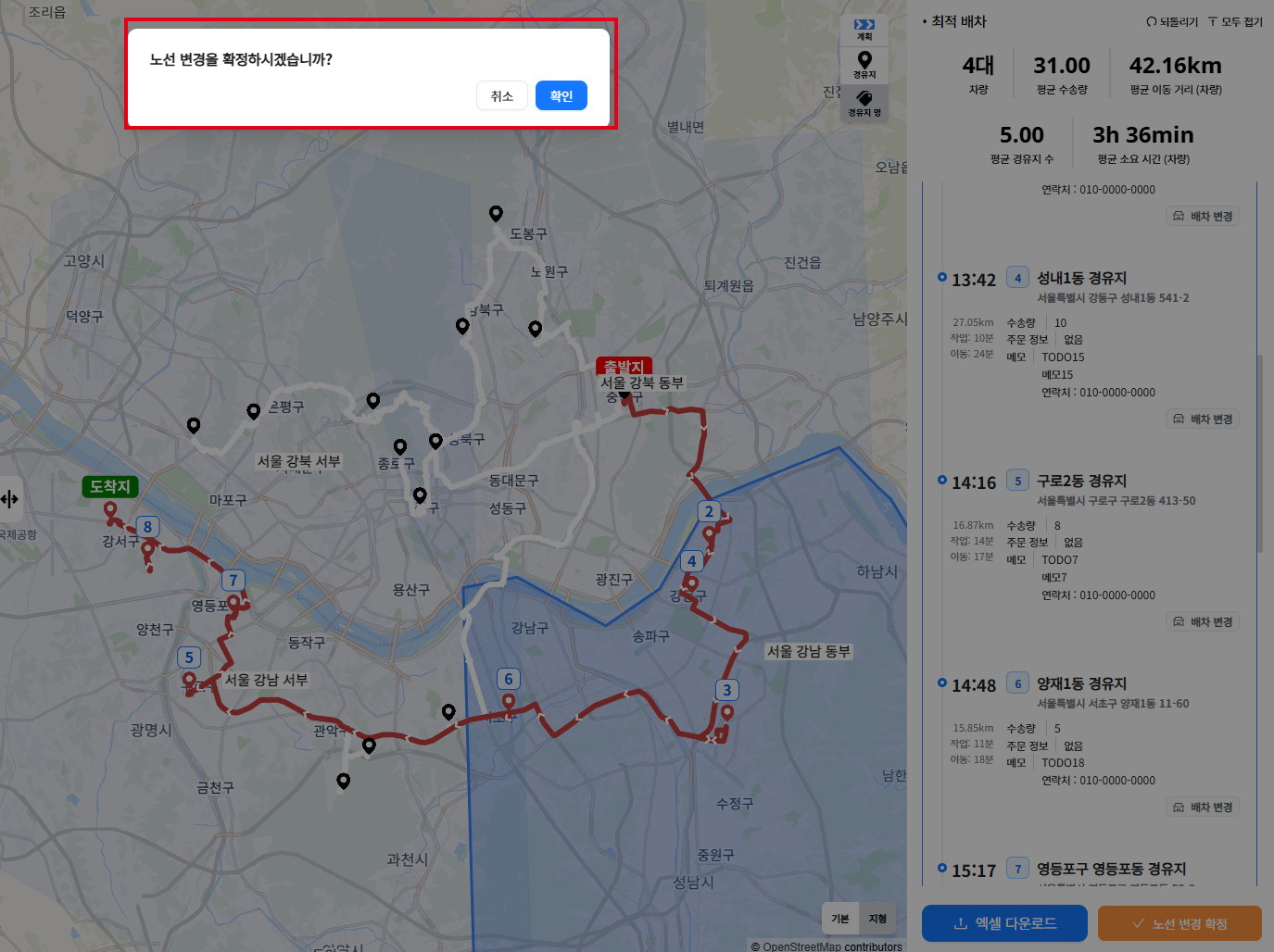Cancel the dialog with 취소
This screenshot has height=952, width=1274.
tap(502, 95)
